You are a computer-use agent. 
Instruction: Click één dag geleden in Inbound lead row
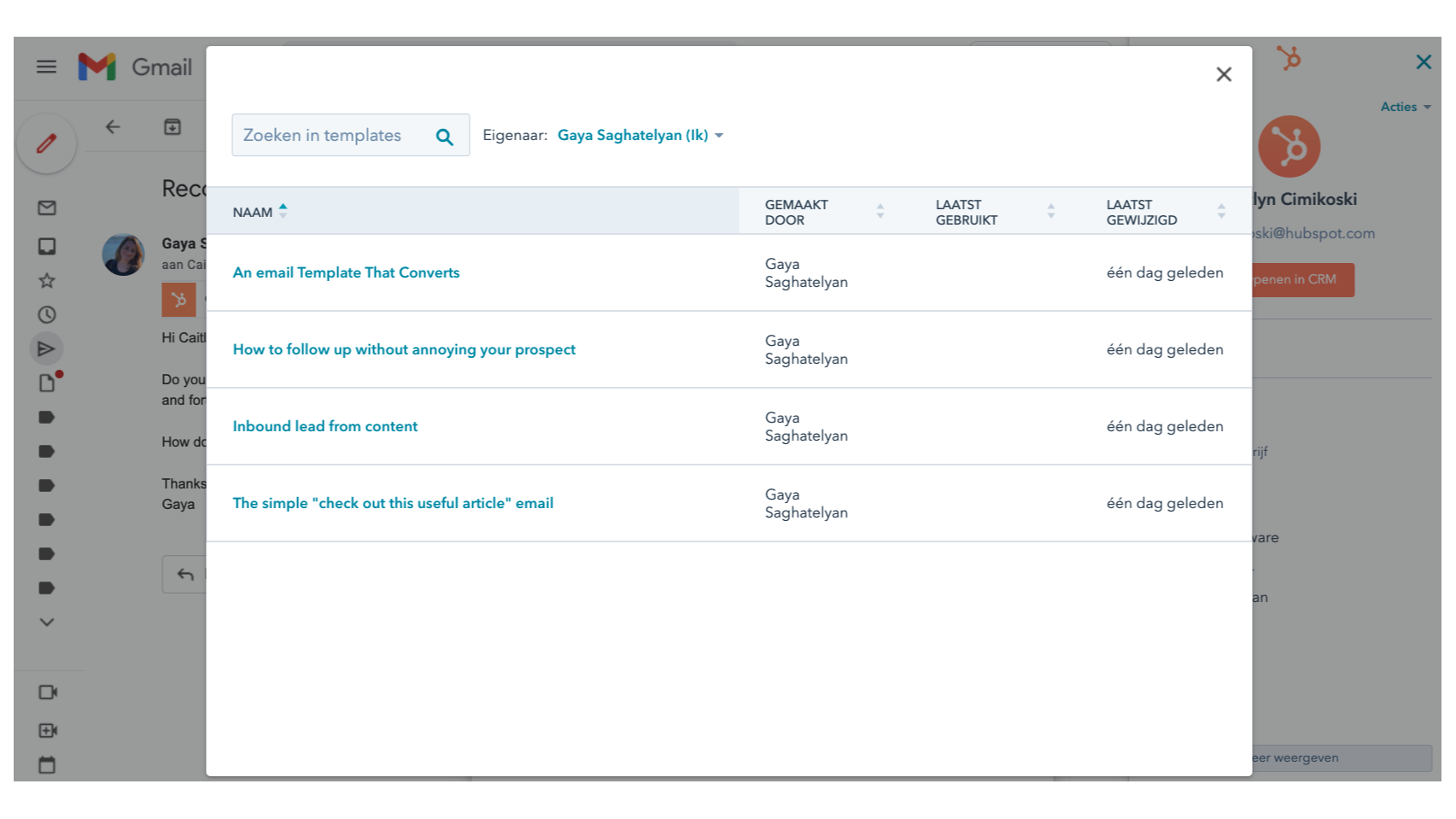(x=1165, y=426)
